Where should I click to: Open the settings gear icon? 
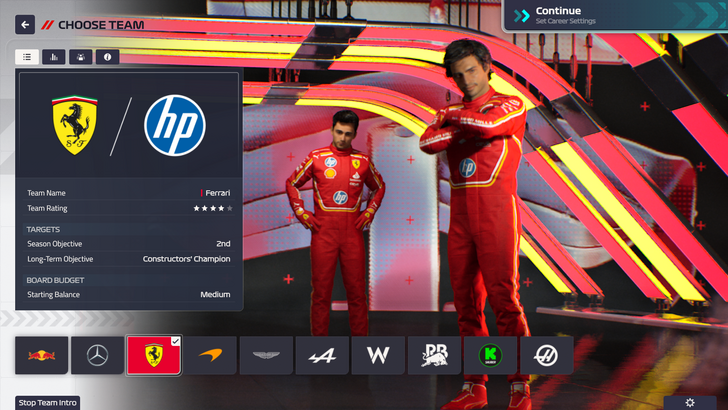tap(690, 402)
